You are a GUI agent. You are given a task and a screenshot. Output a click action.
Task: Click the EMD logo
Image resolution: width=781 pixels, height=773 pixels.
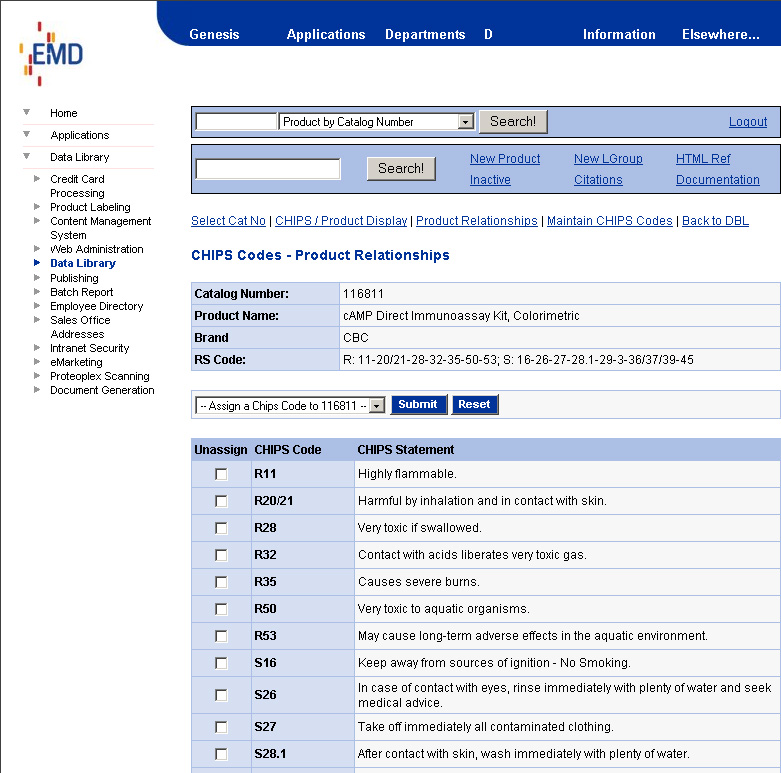(x=52, y=53)
